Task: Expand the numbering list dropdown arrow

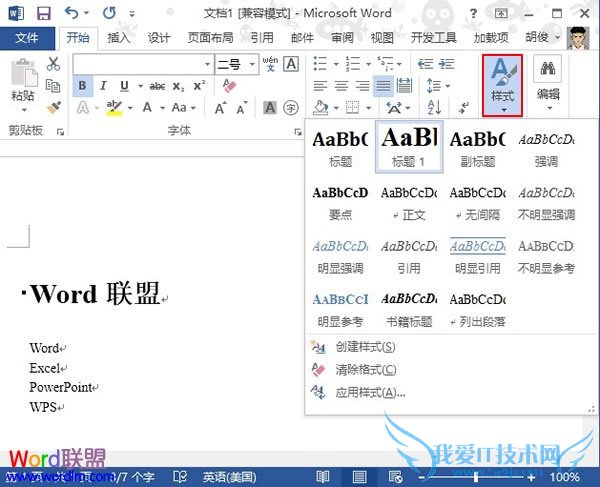Action: (x=368, y=64)
